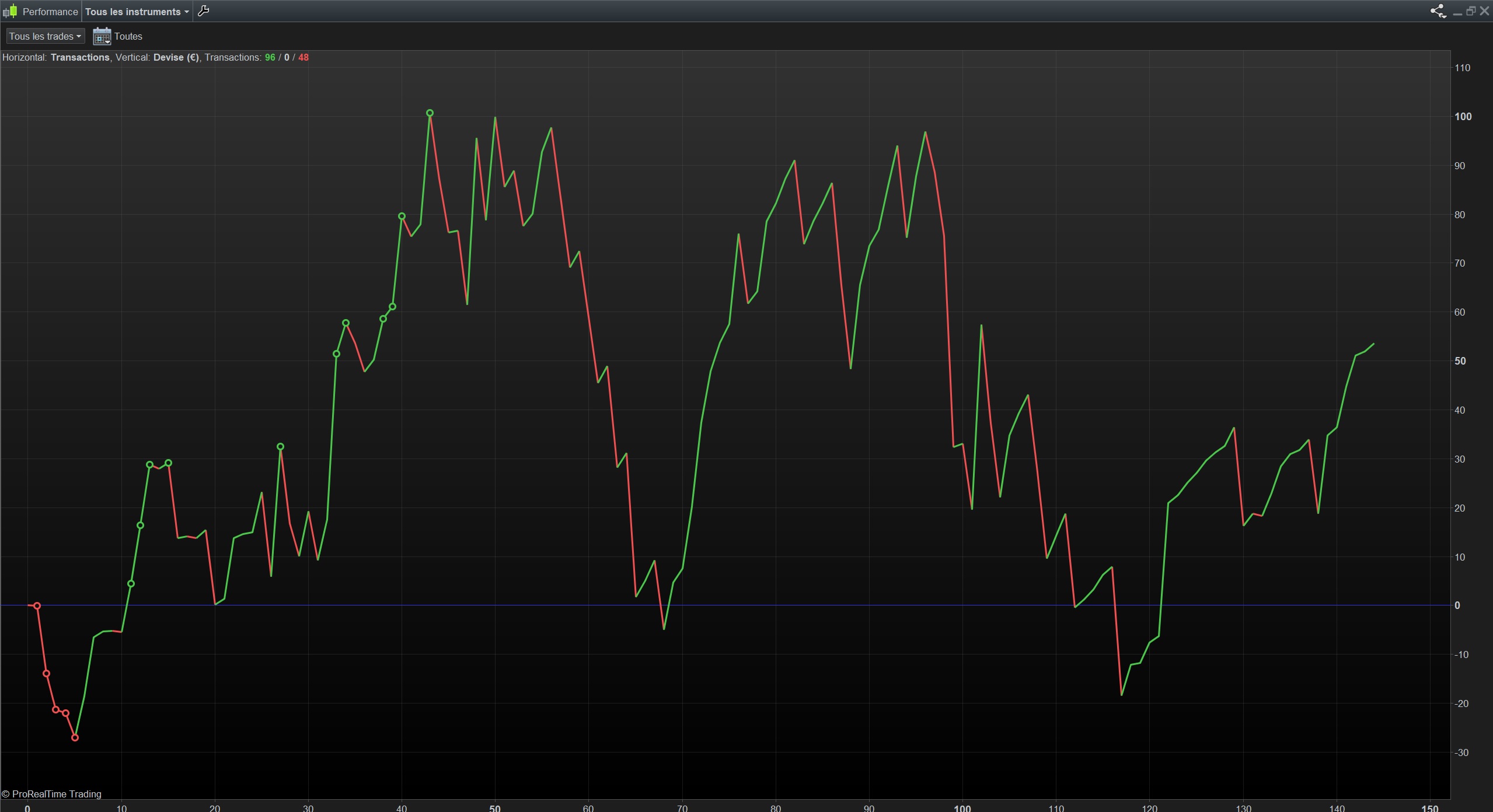Viewport: 1493px width, 812px height.
Task: Click the green candlestick Performance icon
Action: pyautogui.click(x=10, y=11)
